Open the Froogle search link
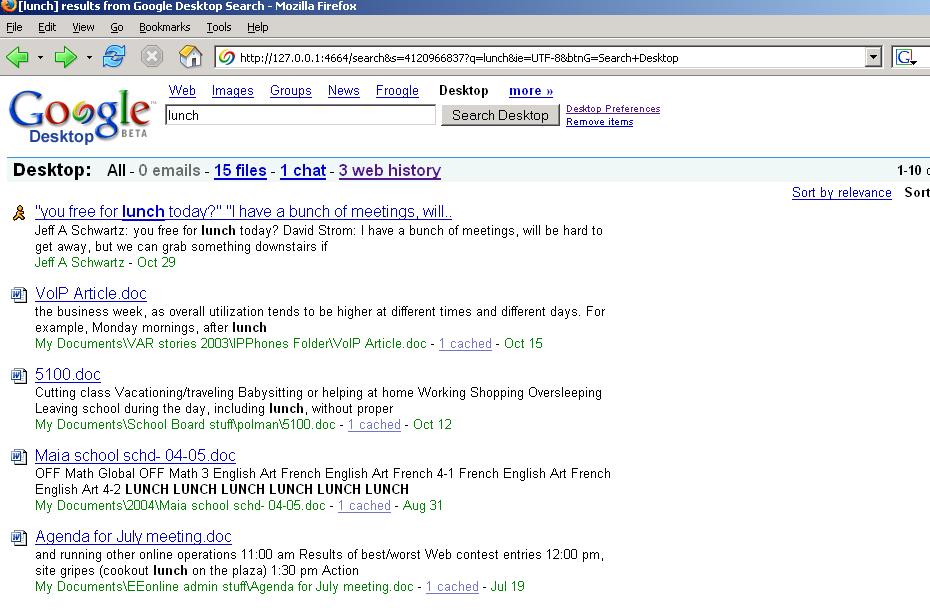930x610 pixels. pos(397,91)
